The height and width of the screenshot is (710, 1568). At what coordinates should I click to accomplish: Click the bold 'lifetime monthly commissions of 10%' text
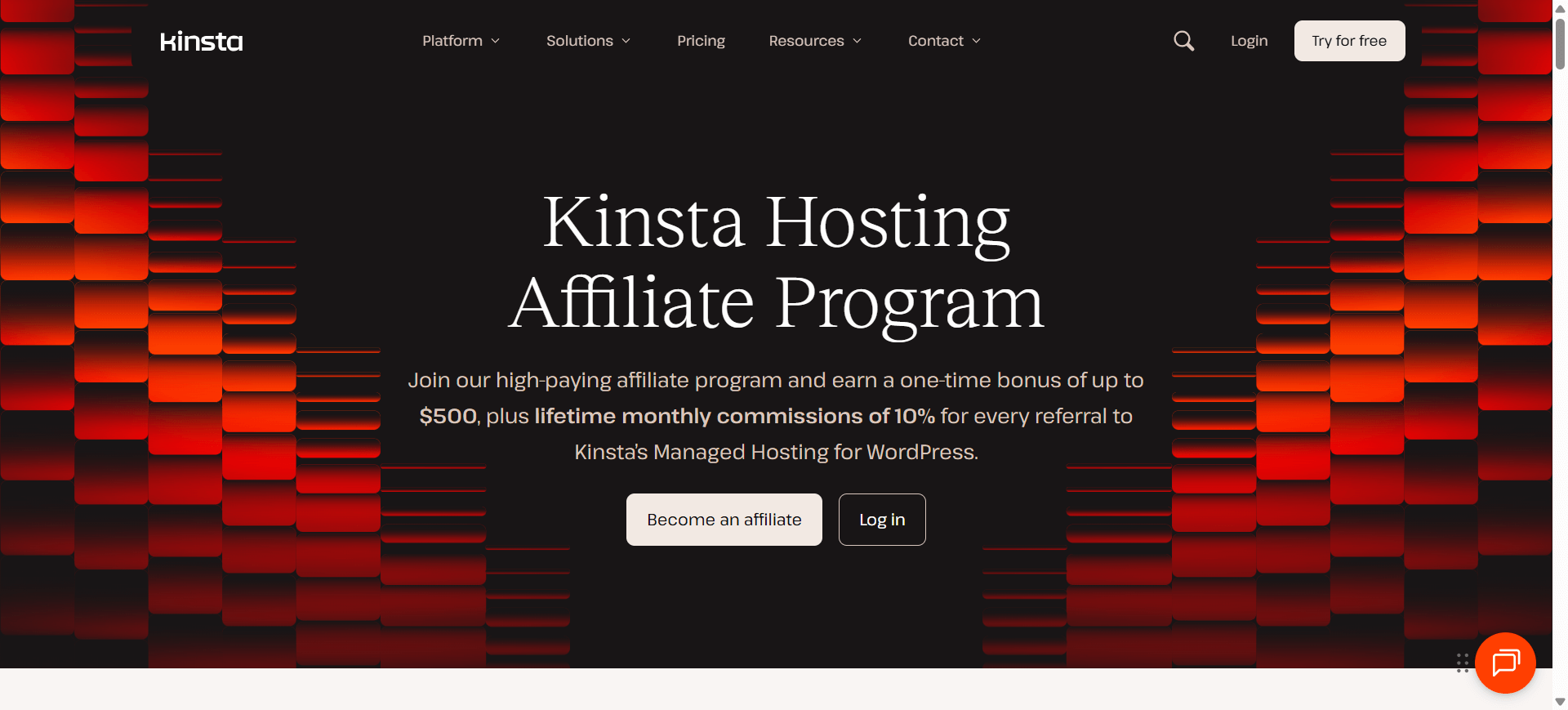point(734,416)
